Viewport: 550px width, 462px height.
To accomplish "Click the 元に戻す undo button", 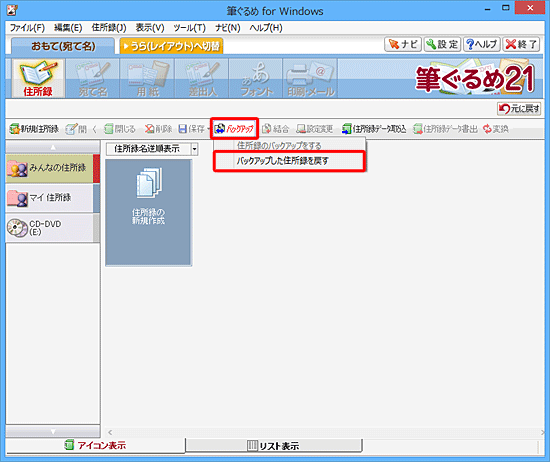I will 519,109.
